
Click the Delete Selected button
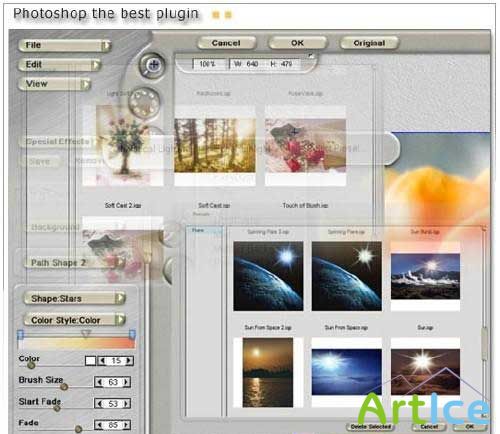tap(370, 426)
